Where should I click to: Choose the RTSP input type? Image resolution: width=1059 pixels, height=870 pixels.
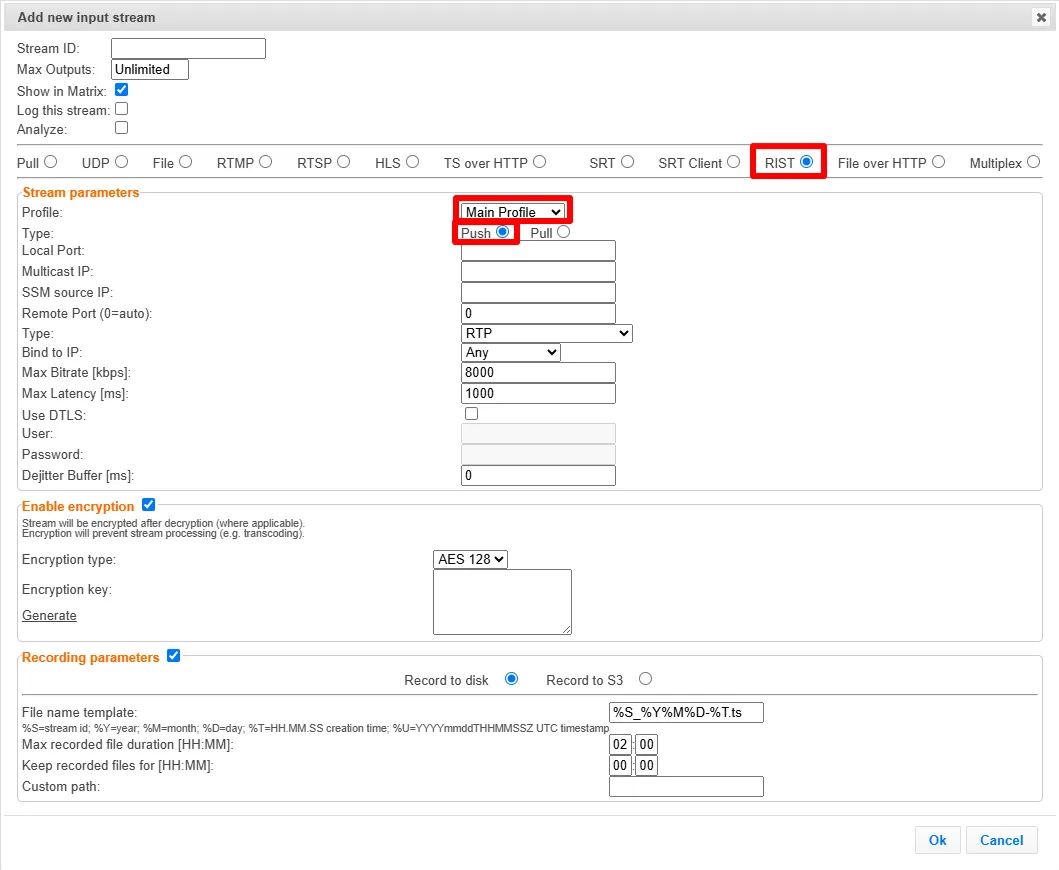(344, 162)
